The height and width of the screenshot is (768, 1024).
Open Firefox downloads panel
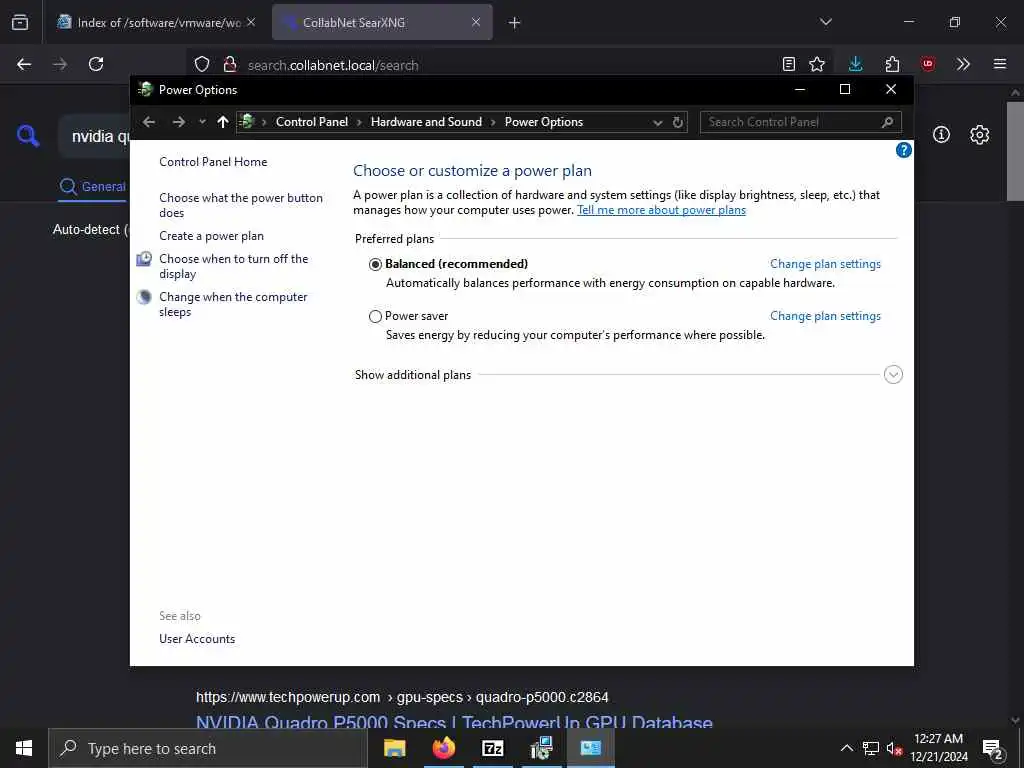point(856,64)
